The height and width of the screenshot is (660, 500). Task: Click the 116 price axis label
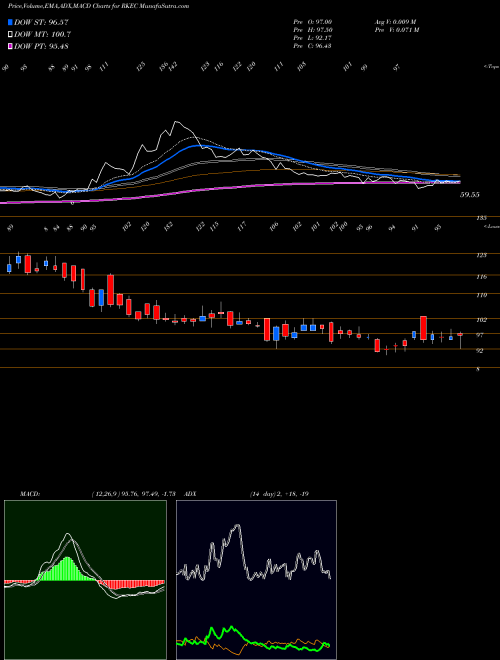pos(482,277)
